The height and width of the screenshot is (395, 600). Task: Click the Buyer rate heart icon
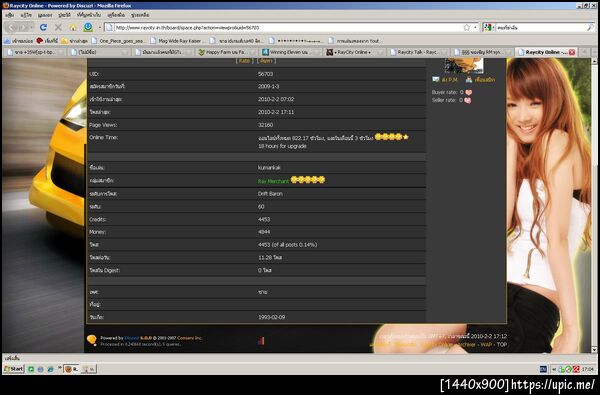(468, 92)
